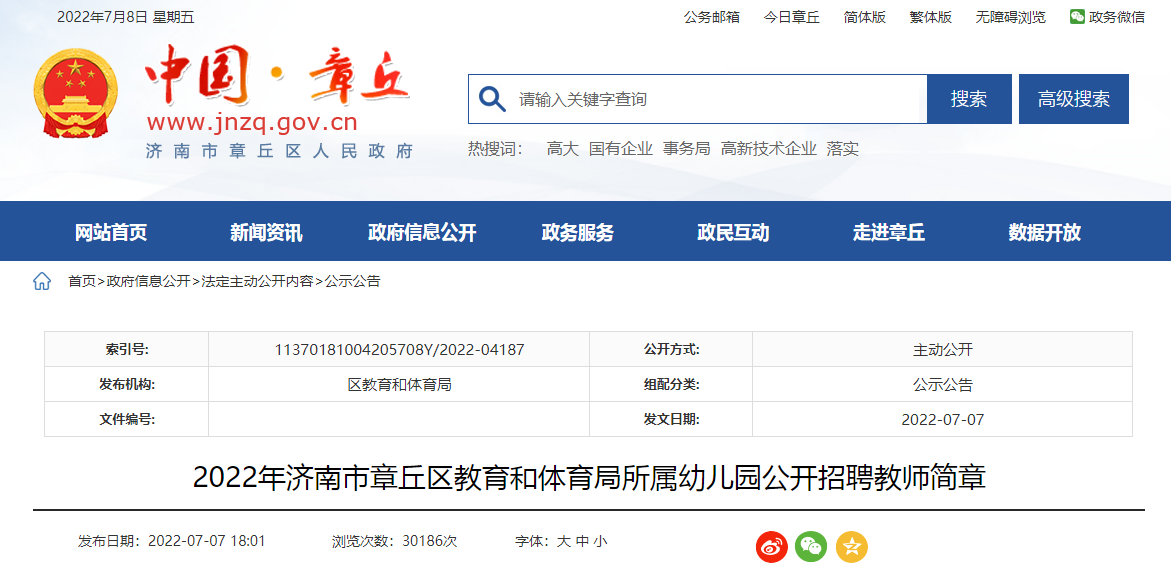The width and height of the screenshot is (1171, 565).
Task: Open 公务邮箱 link
Action: click(x=712, y=16)
